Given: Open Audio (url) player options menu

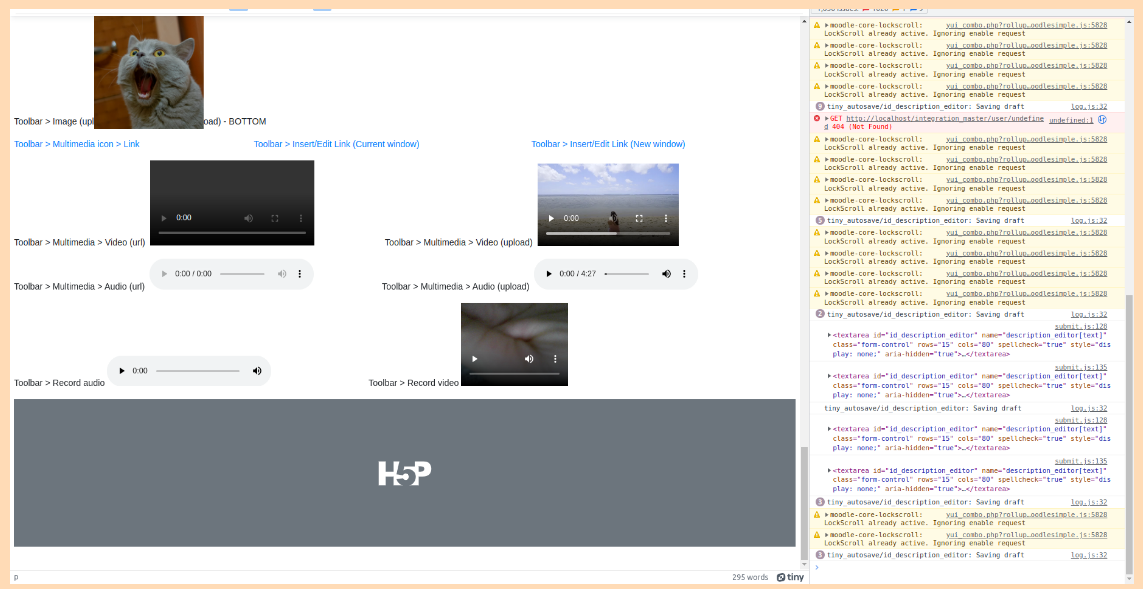Looking at the screenshot, I should coord(300,273).
